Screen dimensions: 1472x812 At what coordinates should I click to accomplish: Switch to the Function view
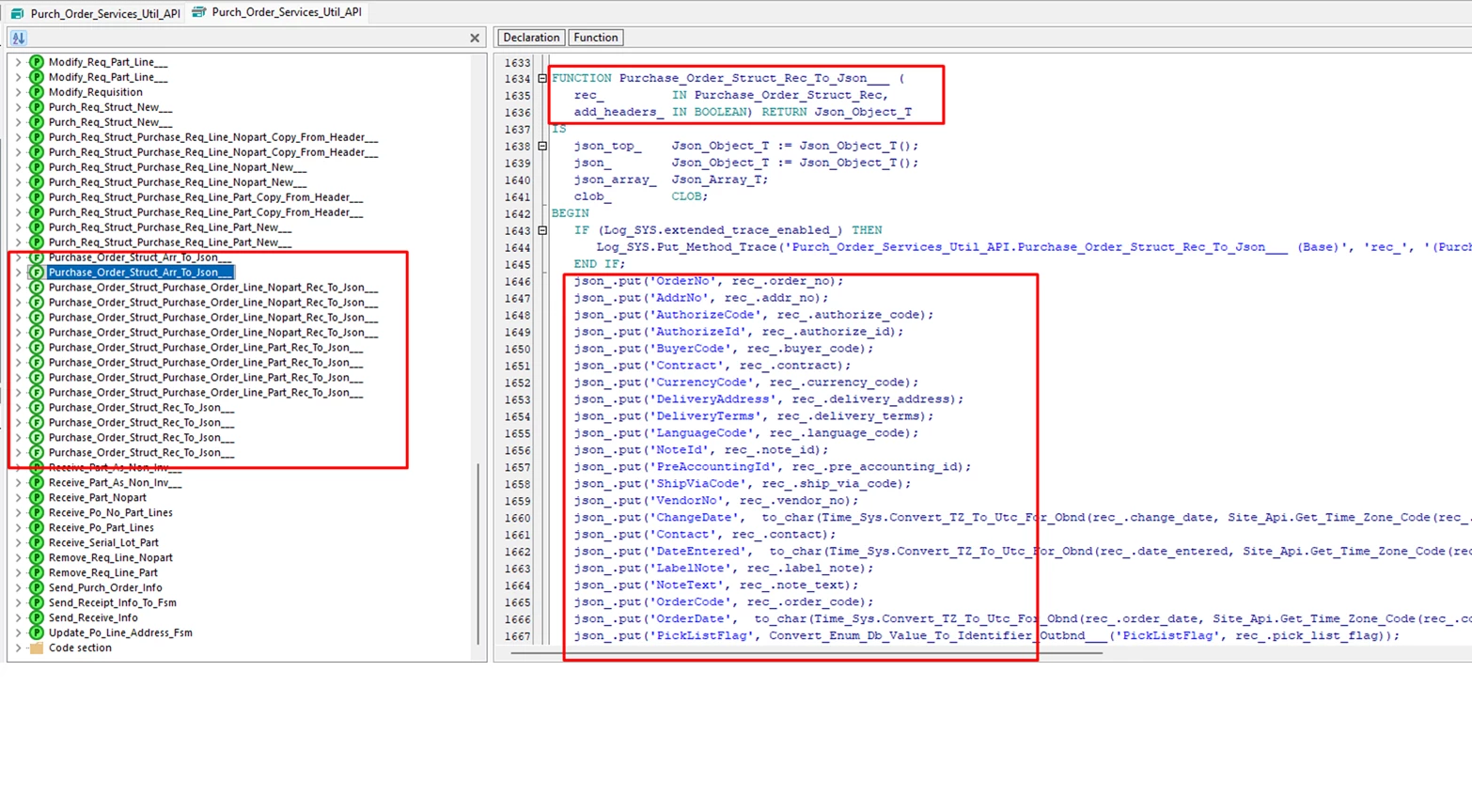tap(596, 38)
